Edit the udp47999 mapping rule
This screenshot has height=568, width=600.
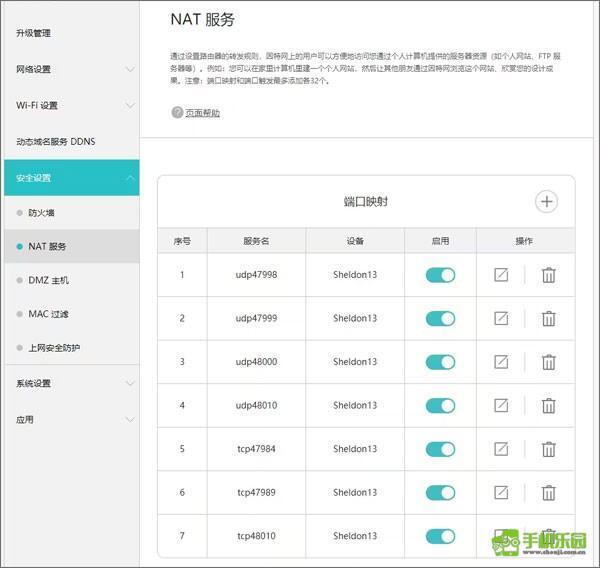coord(502,318)
